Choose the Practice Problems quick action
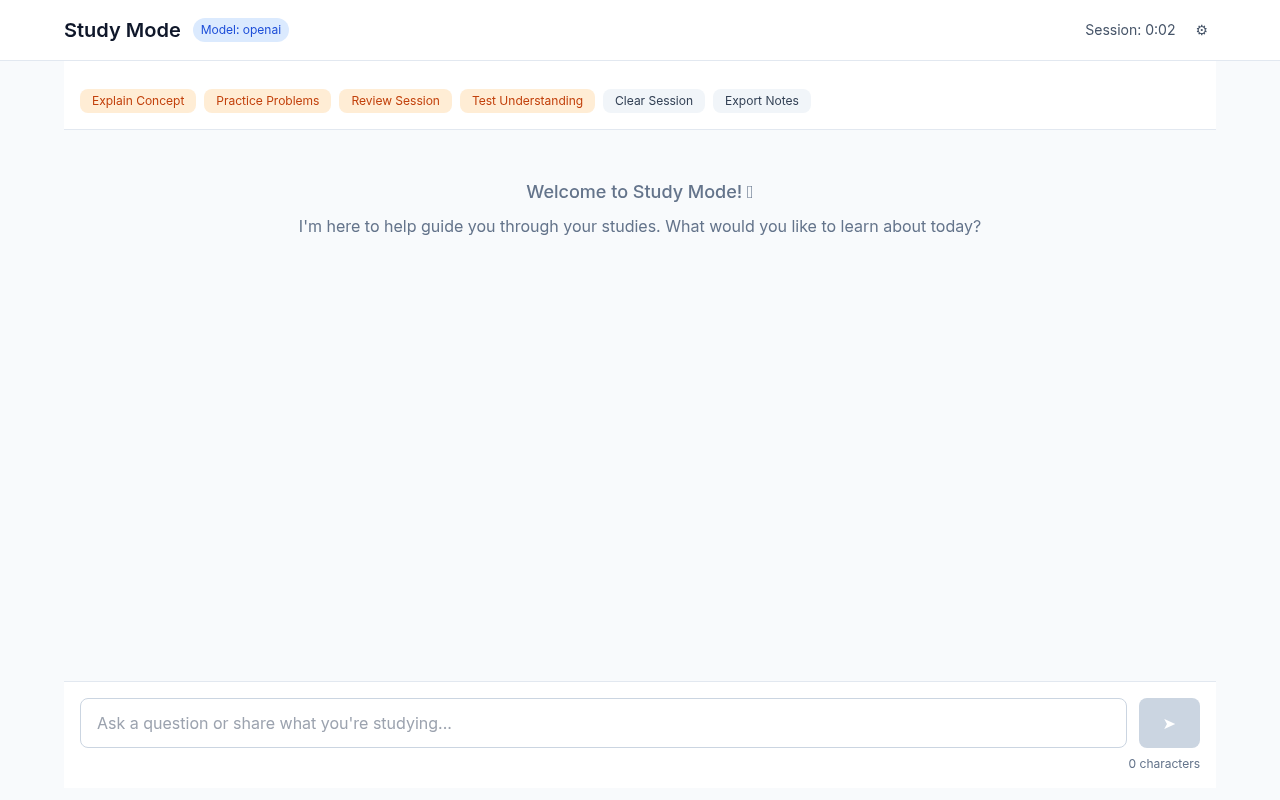 point(267,101)
